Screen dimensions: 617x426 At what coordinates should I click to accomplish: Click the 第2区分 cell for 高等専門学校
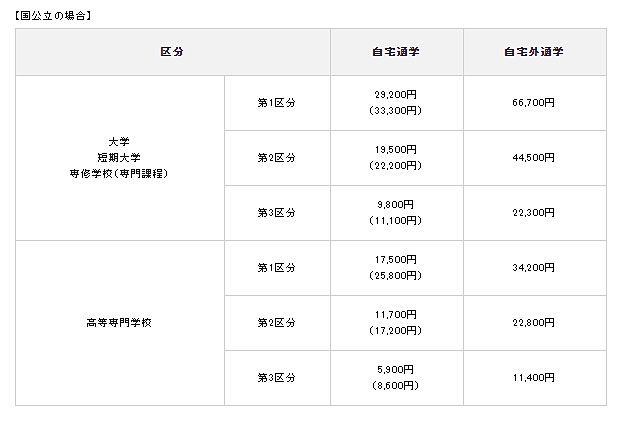point(276,323)
